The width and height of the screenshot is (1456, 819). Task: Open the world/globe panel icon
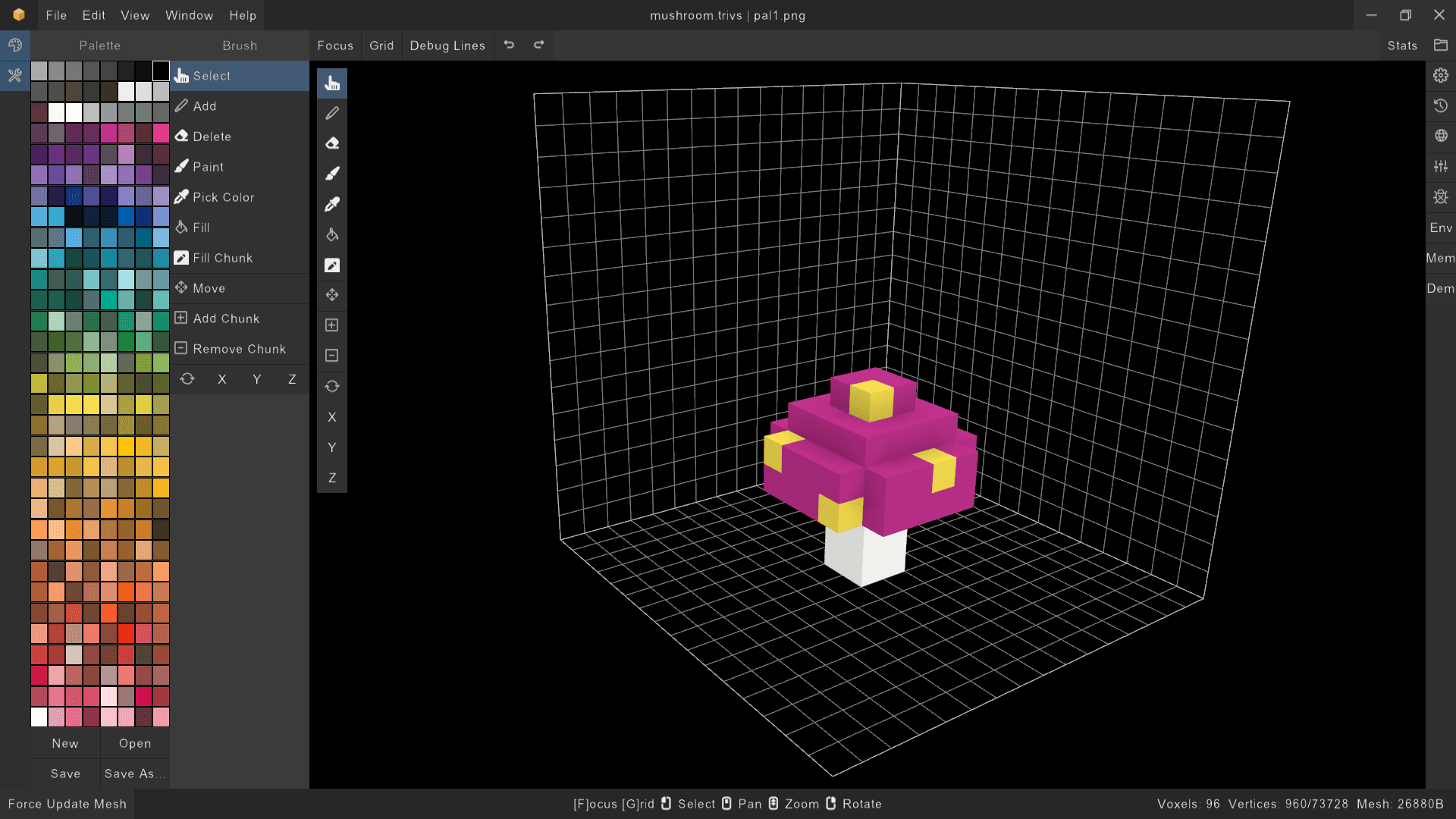point(1441,136)
